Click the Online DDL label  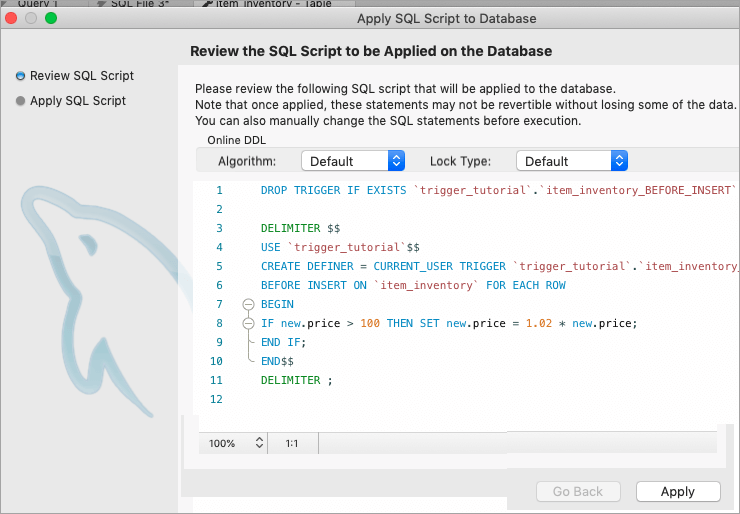coord(236,140)
